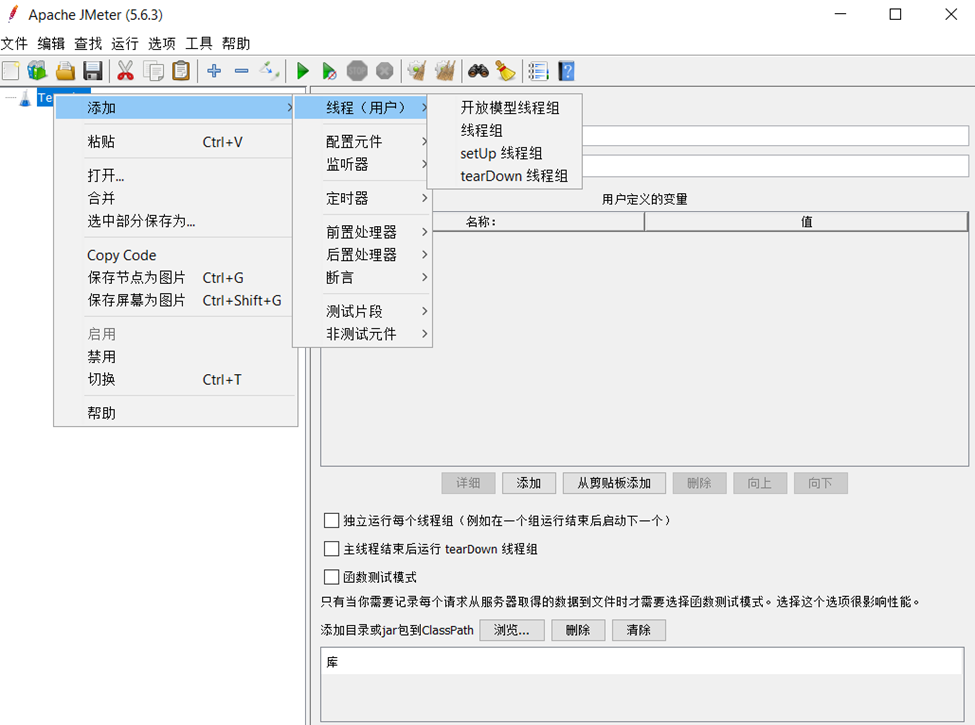The width and height of the screenshot is (975, 725).
Task: Click 从剪贴板添加 button
Action: click(614, 483)
